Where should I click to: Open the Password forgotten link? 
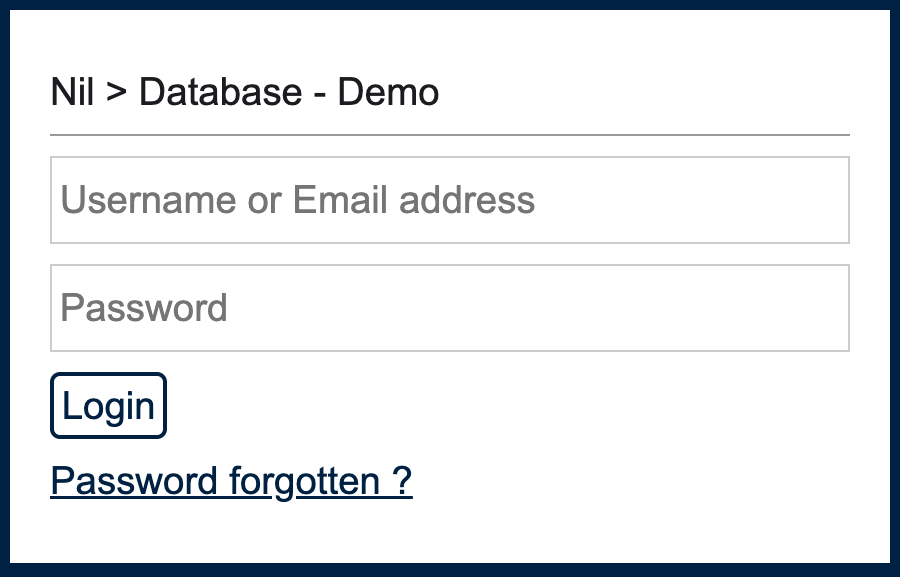point(231,481)
